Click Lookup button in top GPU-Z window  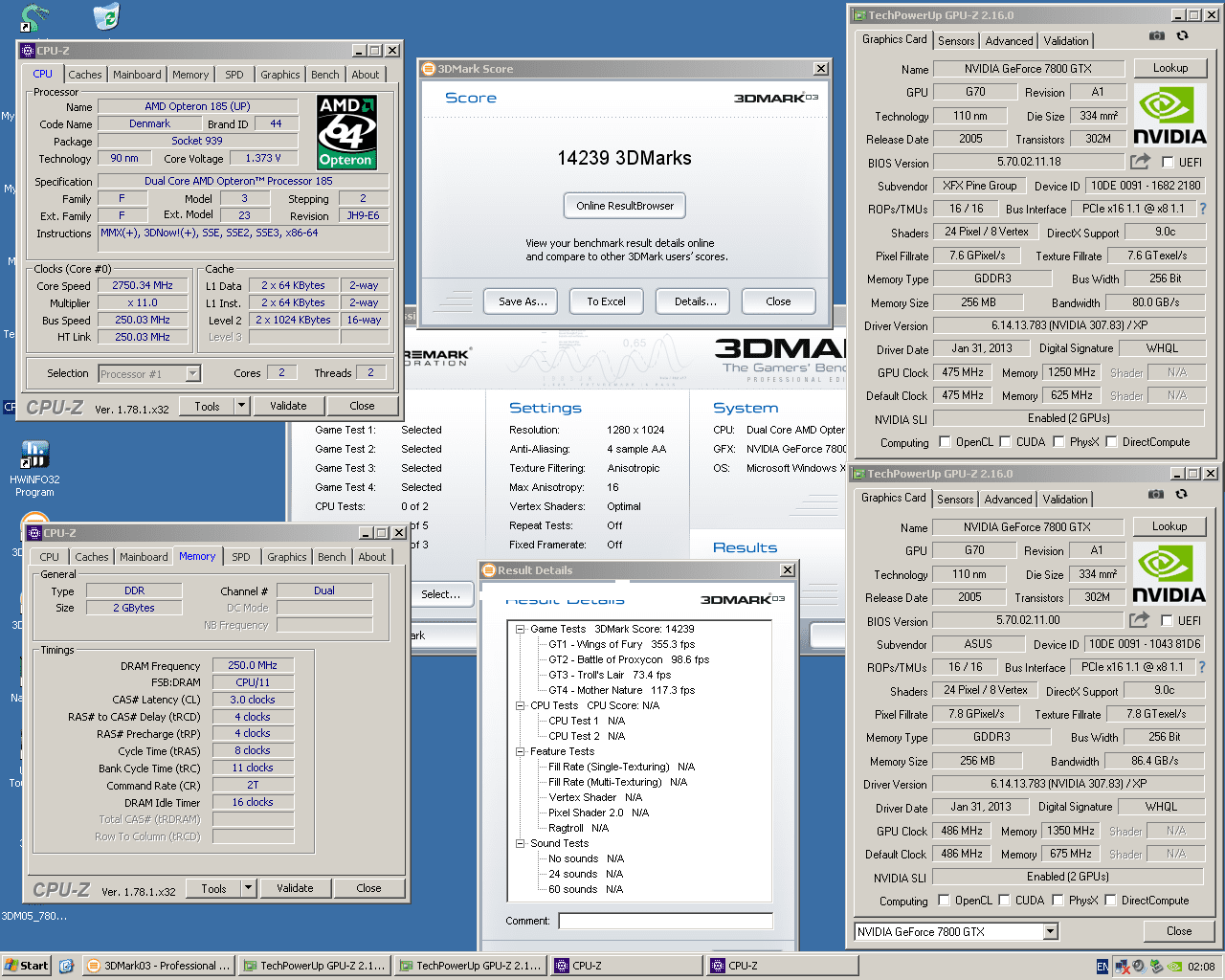coord(1169,68)
